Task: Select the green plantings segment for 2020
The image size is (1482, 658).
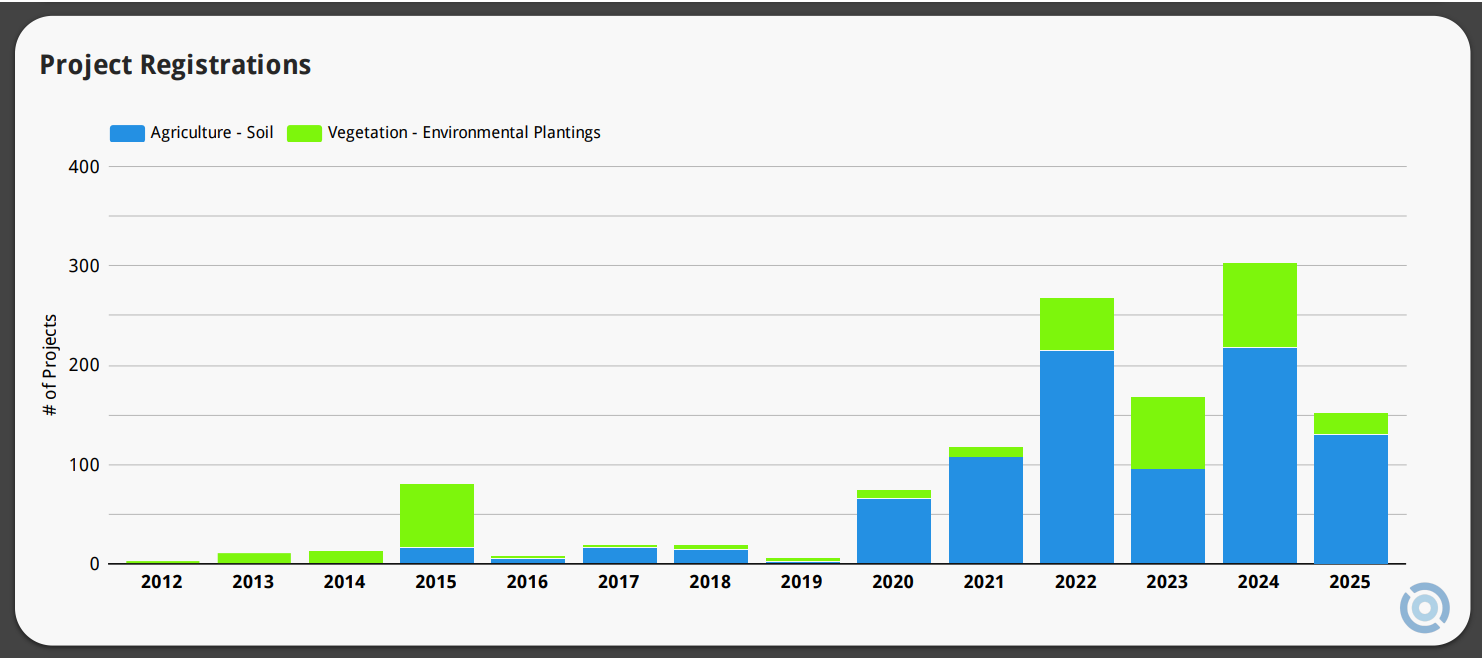Action: (x=894, y=494)
